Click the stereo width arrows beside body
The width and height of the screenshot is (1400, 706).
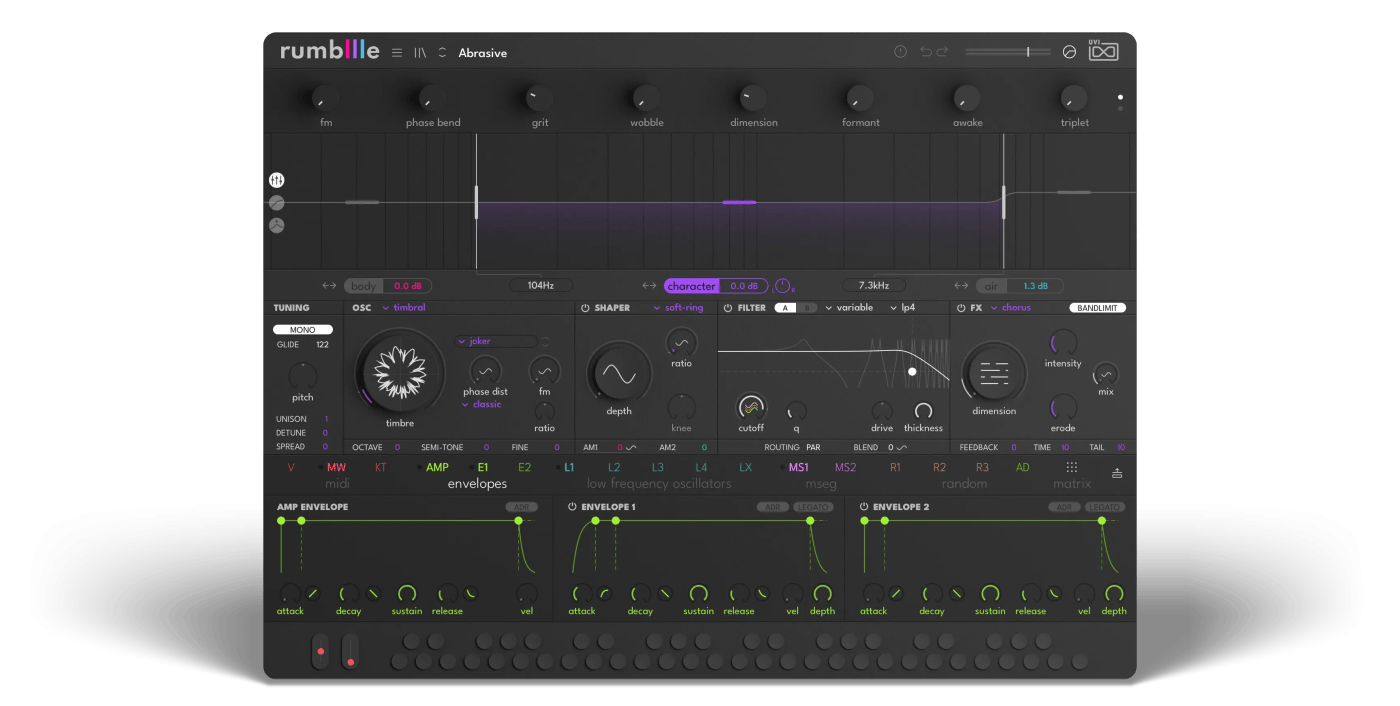coord(330,286)
